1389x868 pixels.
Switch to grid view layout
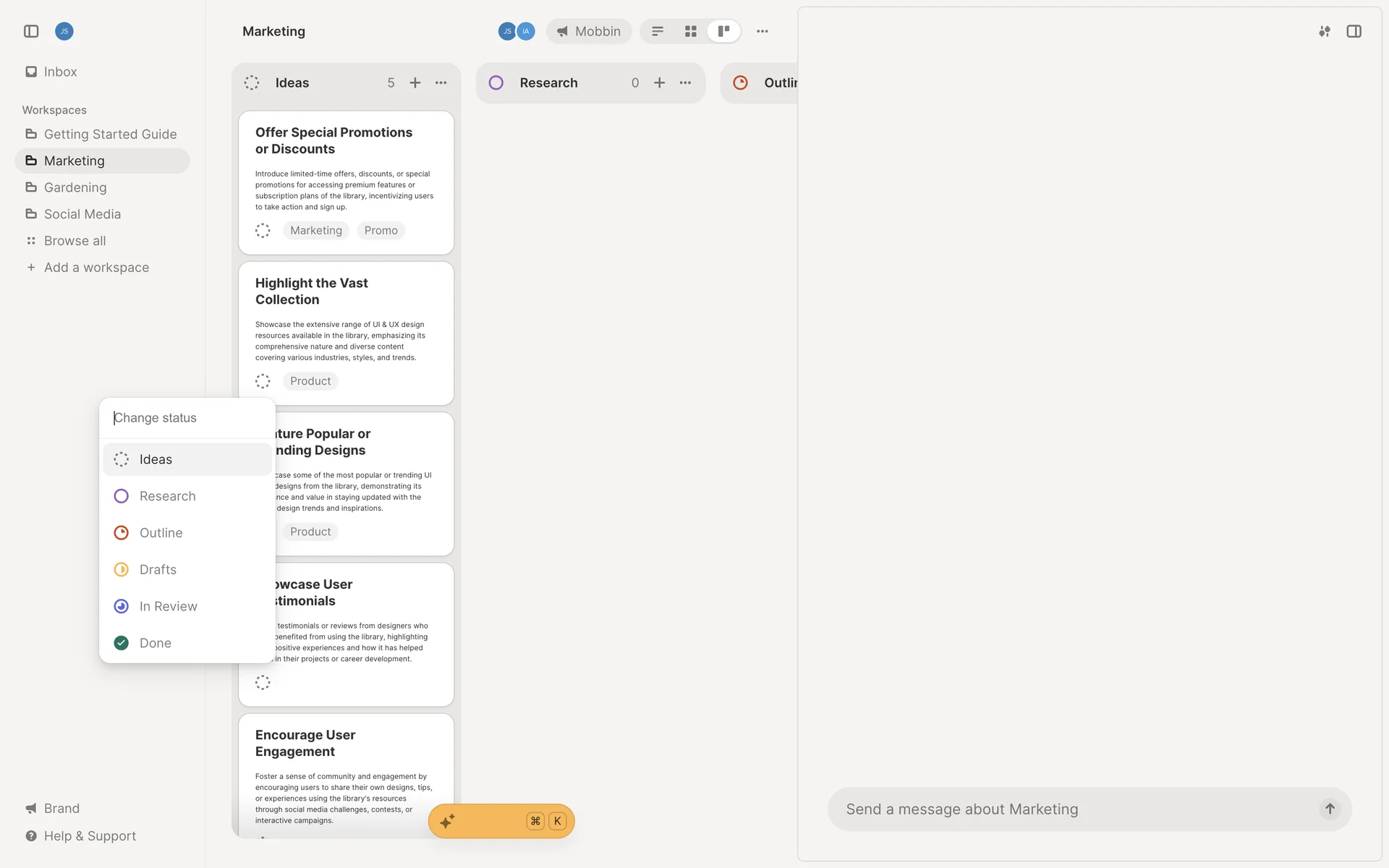click(x=690, y=31)
